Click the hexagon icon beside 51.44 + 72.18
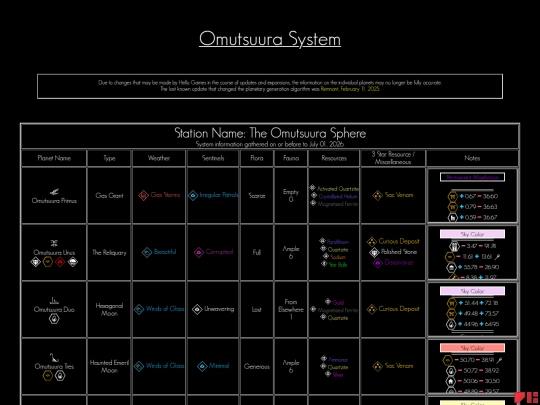The image size is (540, 405). pos(451,303)
